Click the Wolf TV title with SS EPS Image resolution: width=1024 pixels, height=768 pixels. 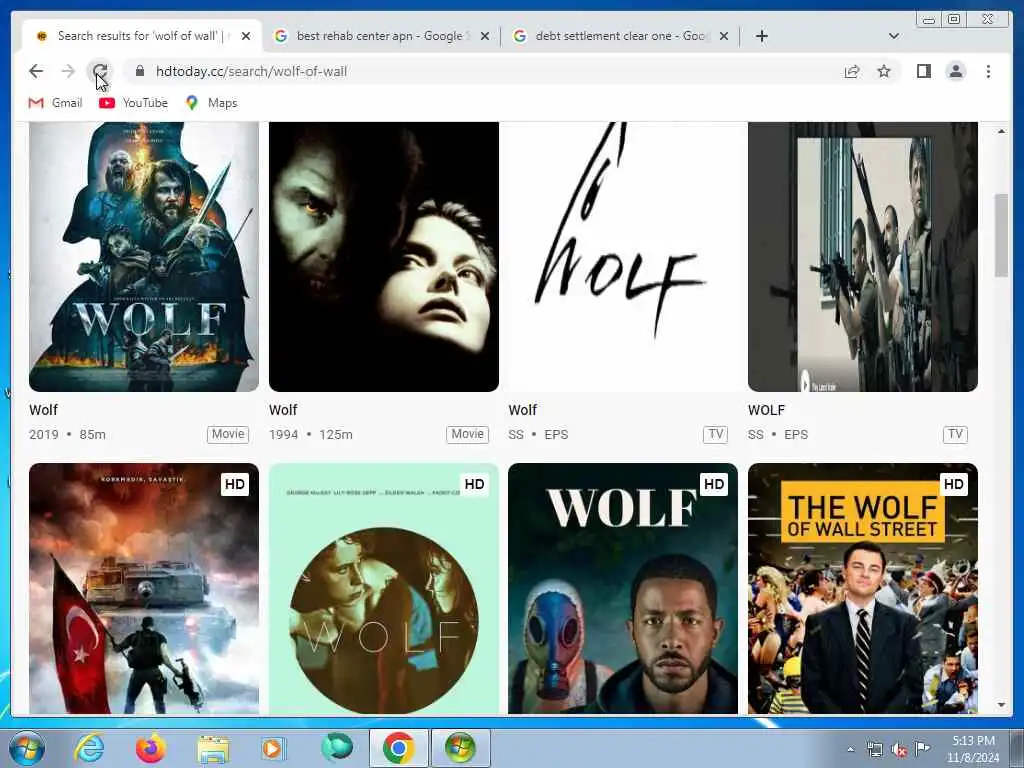(x=522, y=410)
